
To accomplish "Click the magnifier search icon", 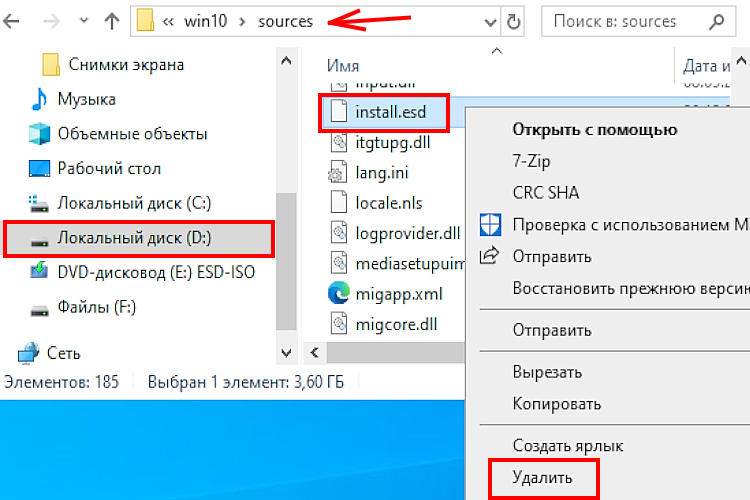I will pyautogui.click(x=716, y=22).
